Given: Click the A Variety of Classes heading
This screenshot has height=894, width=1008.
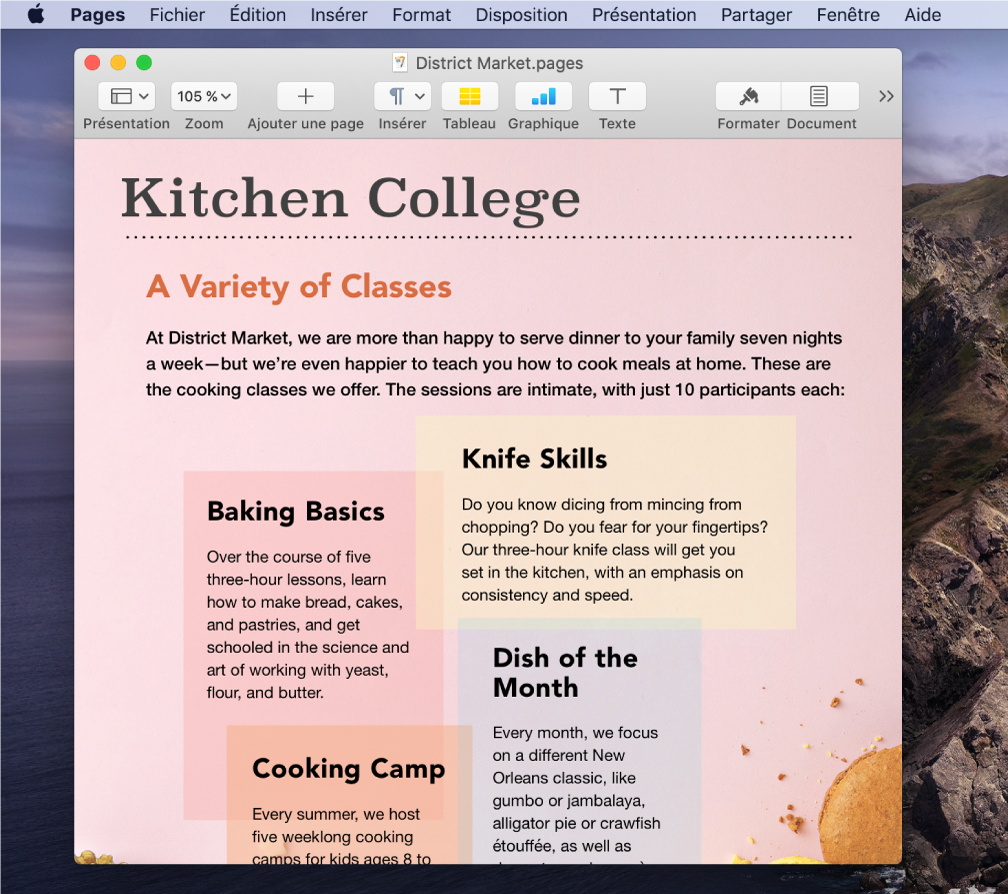Looking at the screenshot, I should pos(299,287).
